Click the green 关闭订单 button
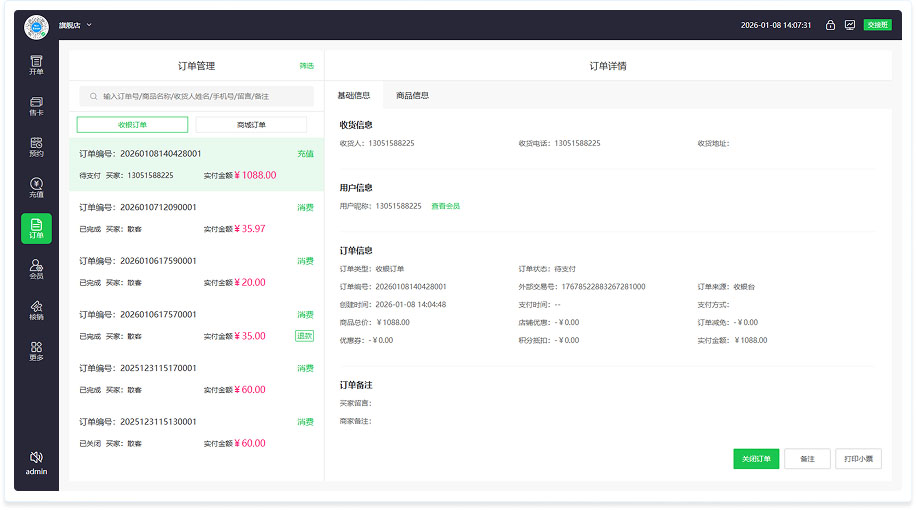Image resolution: width=916 pixels, height=510 pixels. pyautogui.click(x=755, y=459)
